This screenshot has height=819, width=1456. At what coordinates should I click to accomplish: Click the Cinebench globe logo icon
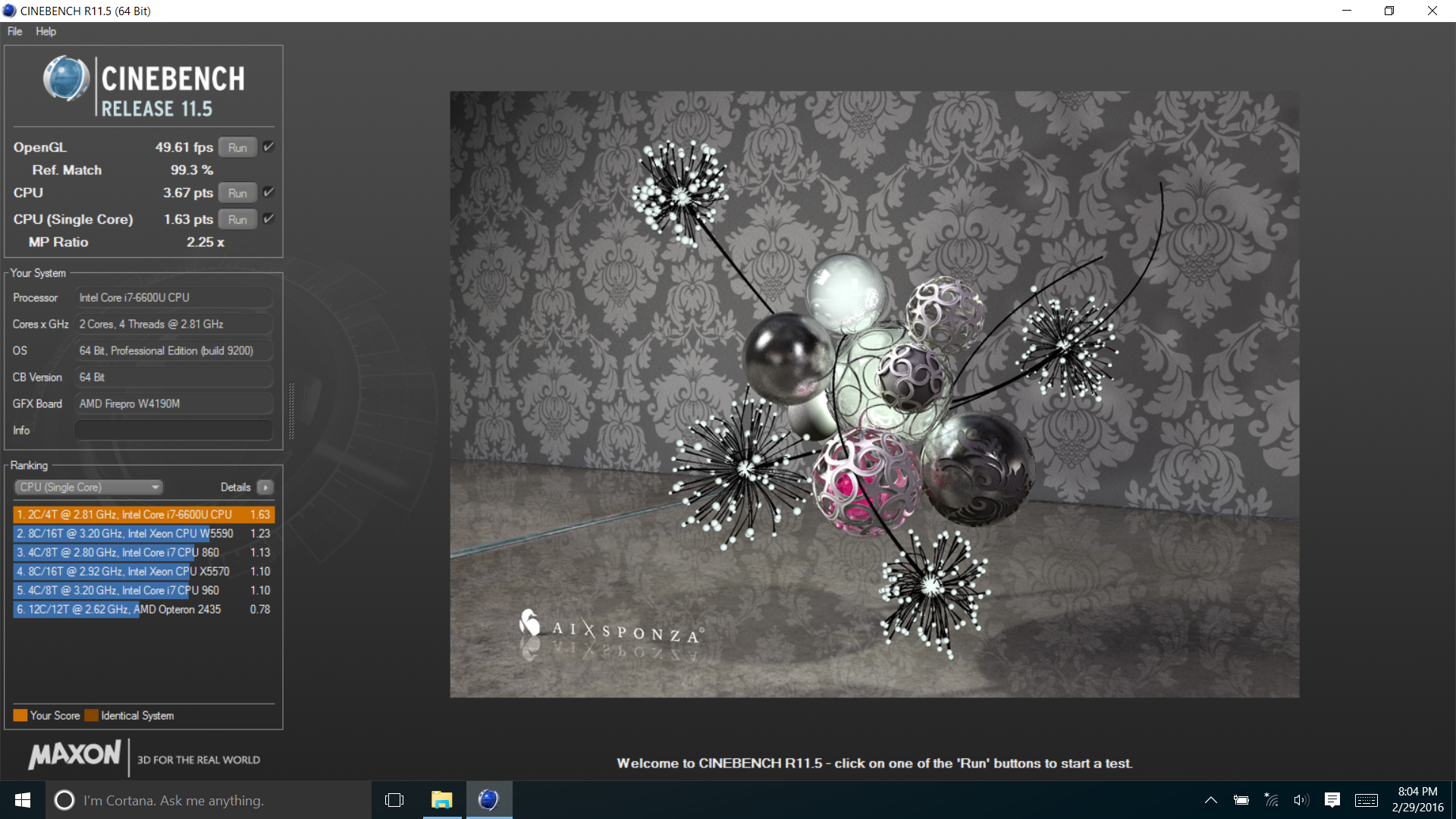[66, 79]
